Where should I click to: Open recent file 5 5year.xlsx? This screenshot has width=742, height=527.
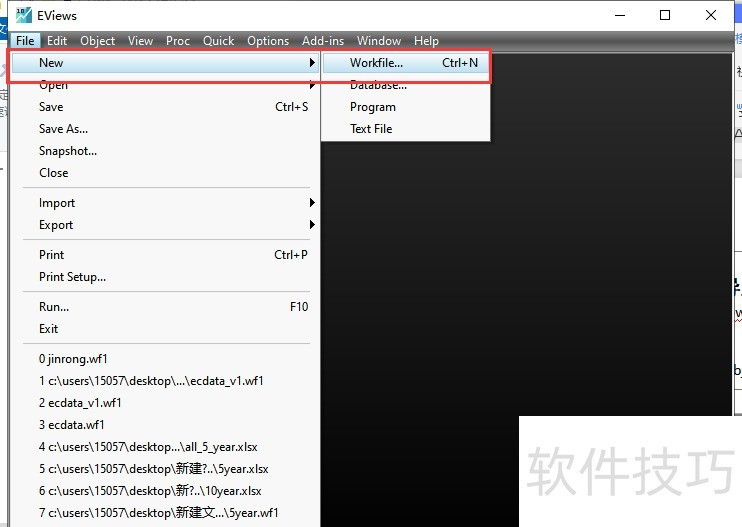coord(164,469)
